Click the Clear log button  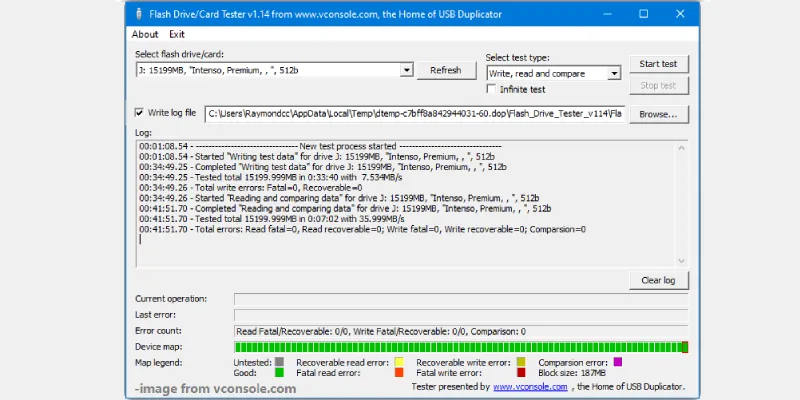[658, 280]
